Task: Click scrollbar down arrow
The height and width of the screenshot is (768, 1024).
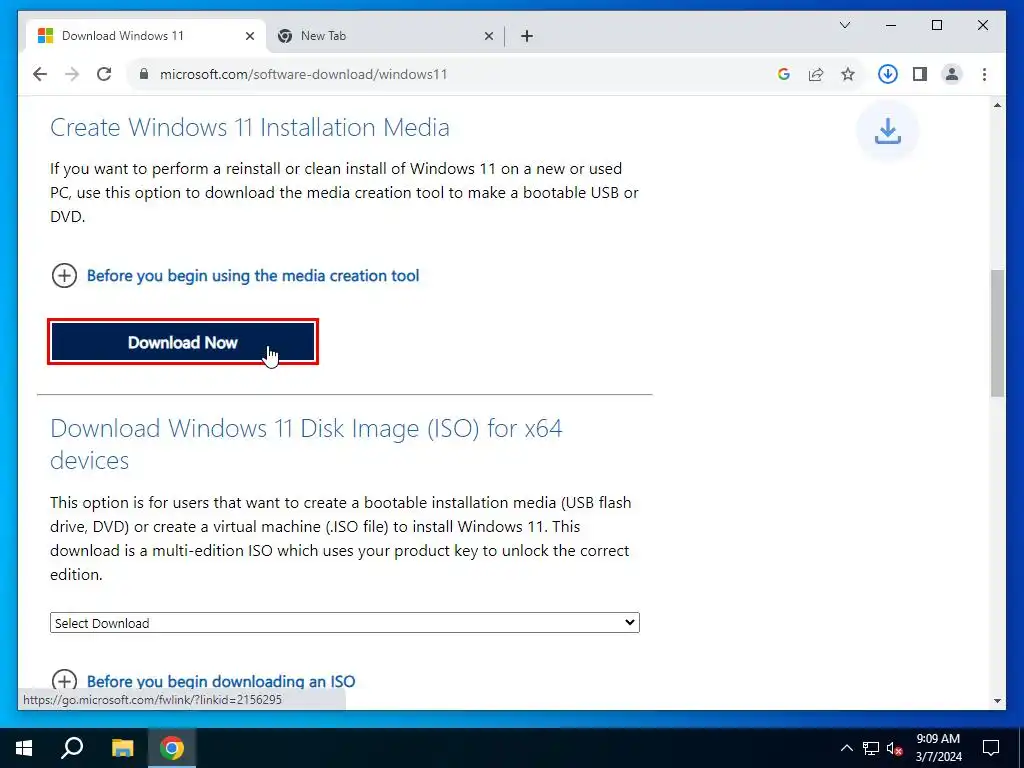Action: [997, 701]
